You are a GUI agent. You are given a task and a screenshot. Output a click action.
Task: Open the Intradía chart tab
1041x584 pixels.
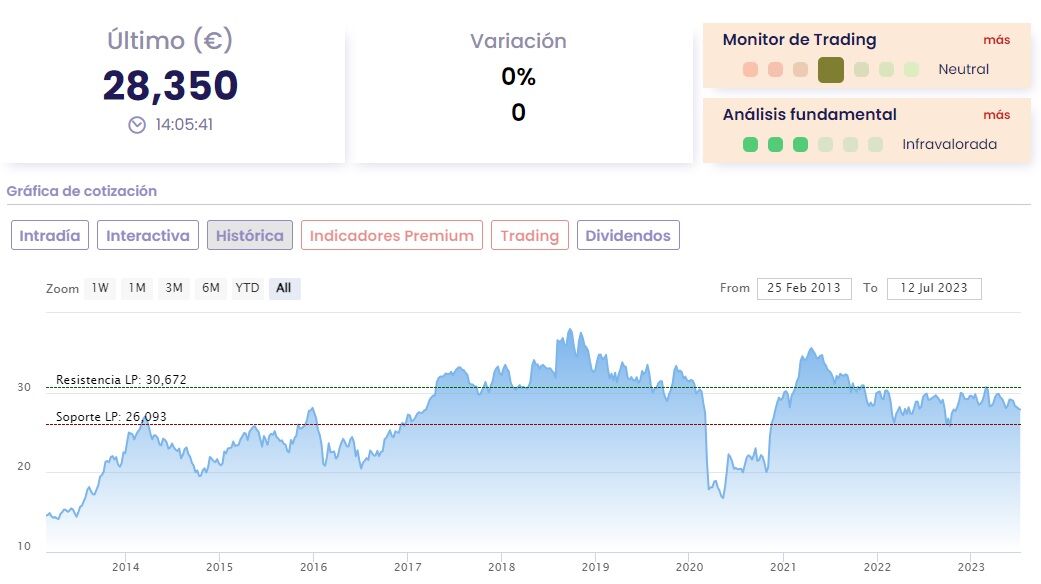click(50, 236)
